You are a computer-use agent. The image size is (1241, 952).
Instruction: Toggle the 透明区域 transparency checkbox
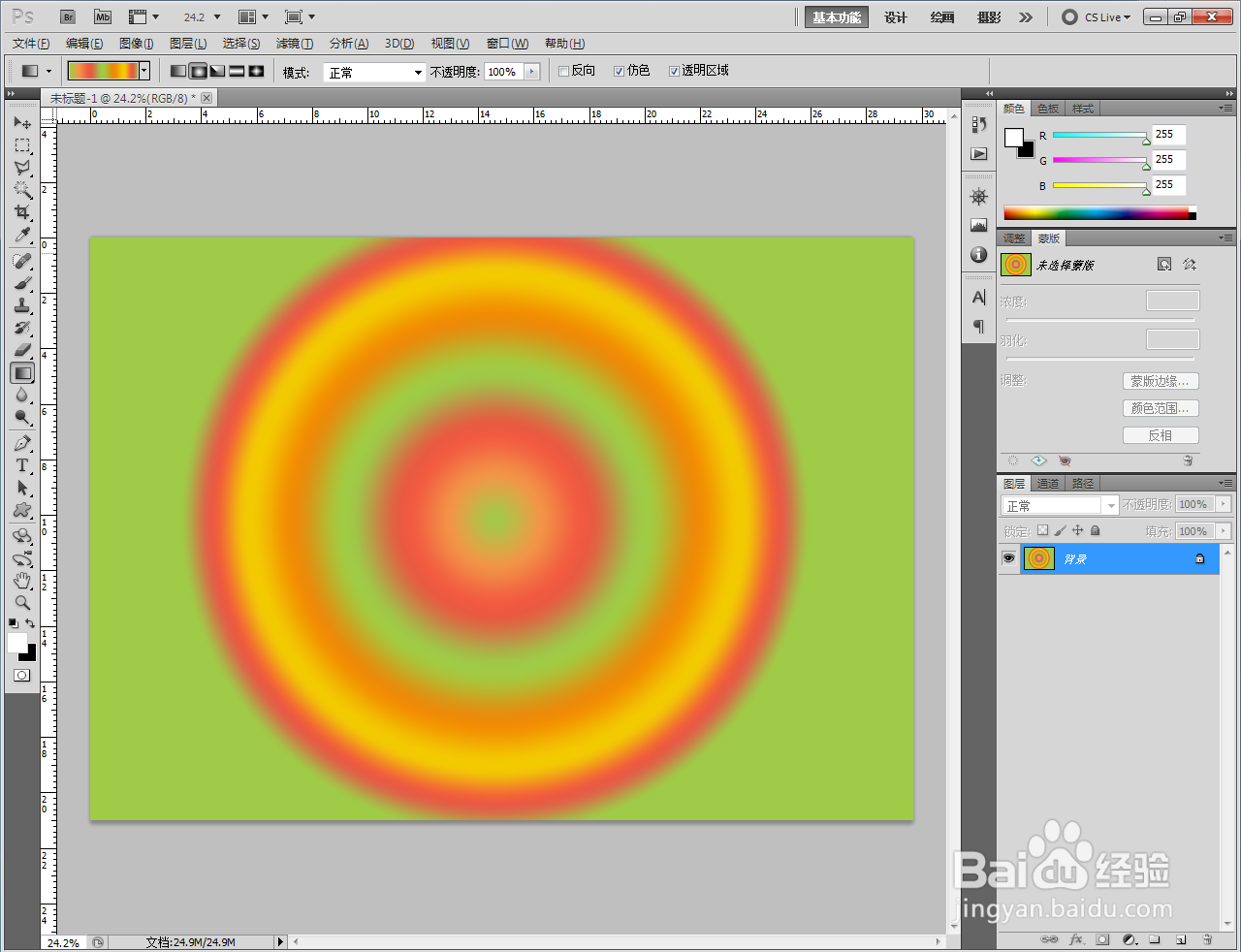click(x=674, y=71)
